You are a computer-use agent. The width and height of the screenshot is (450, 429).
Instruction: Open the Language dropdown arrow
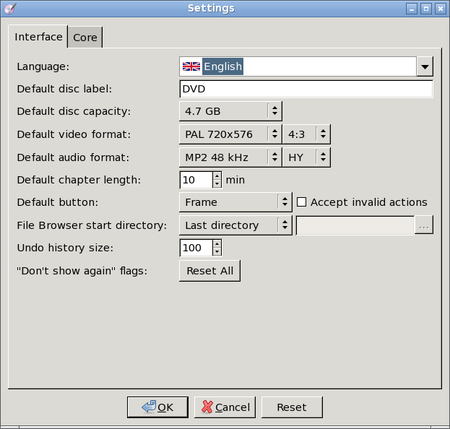pyautogui.click(x=425, y=66)
